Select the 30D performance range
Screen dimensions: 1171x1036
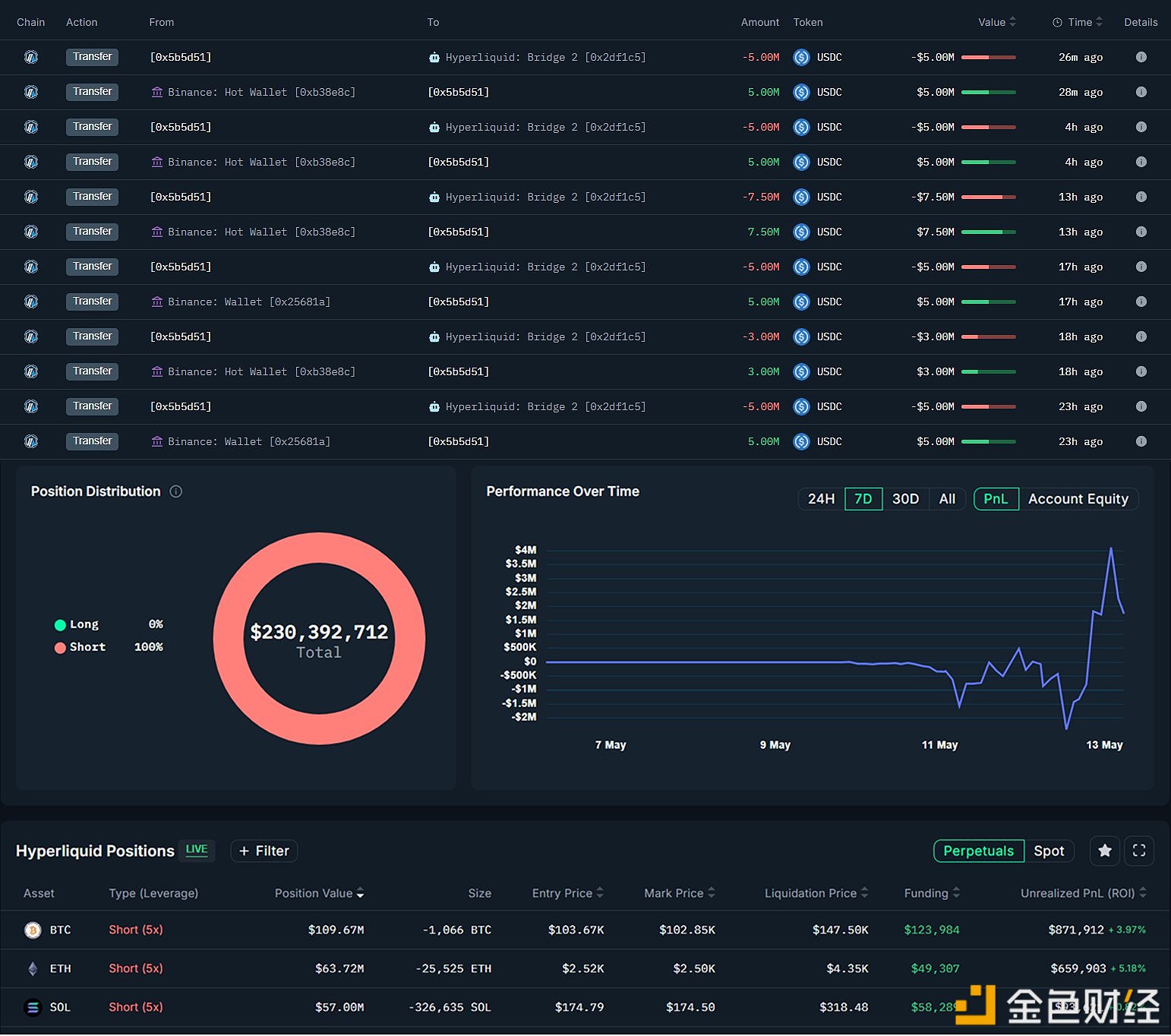(x=905, y=499)
